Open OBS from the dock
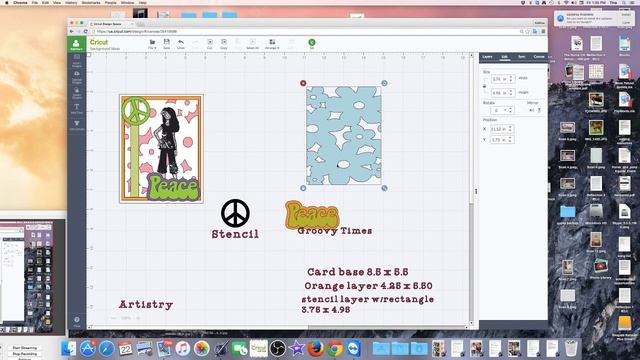640x360 pixels. pos(278,349)
